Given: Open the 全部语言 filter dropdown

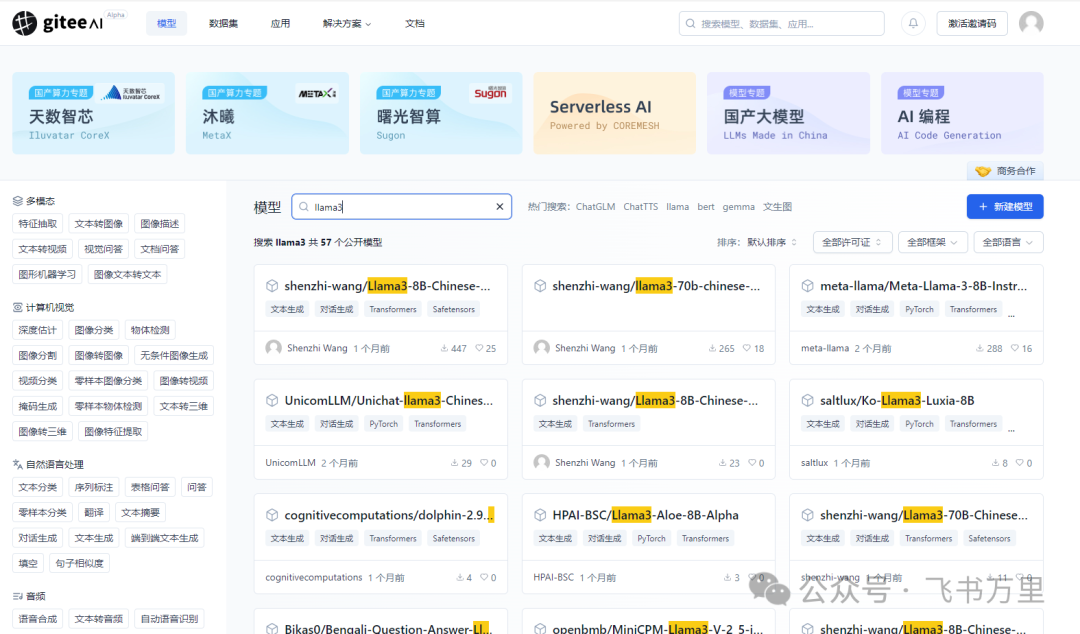Looking at the screenshot, I should tap(1008, 243).
